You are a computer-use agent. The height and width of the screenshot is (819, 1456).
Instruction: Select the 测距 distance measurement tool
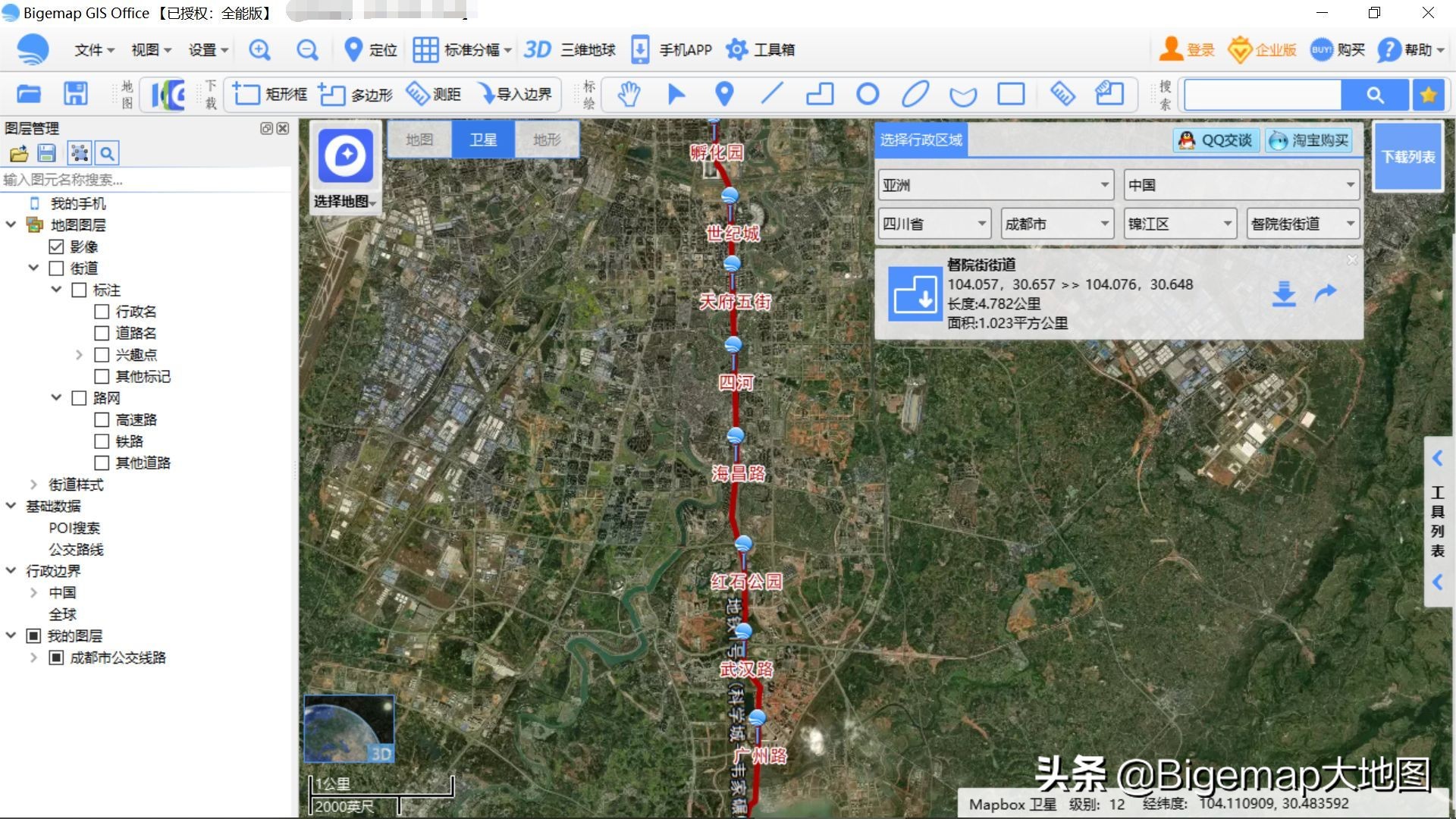435,94
